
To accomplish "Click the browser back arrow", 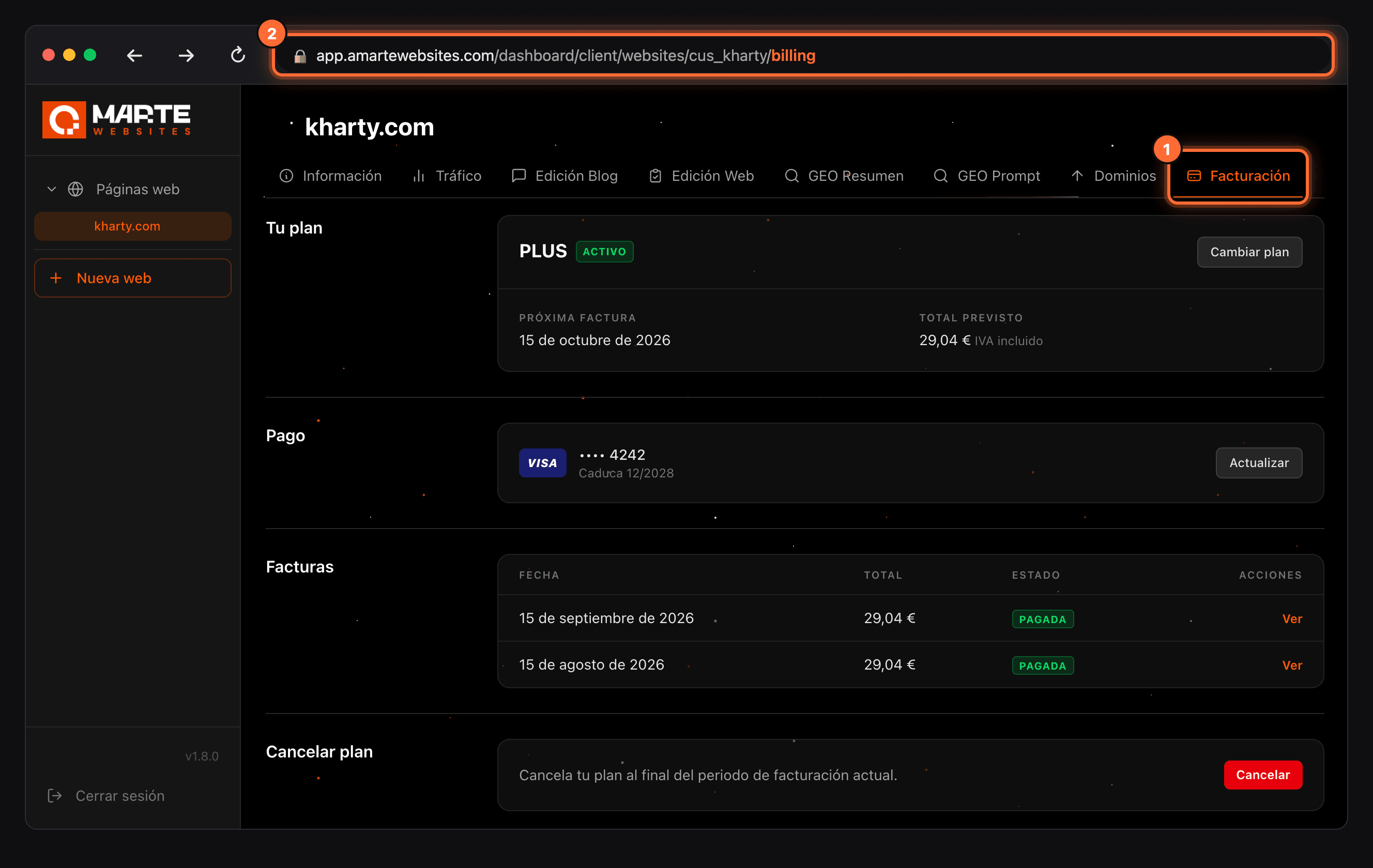I will 134,56.
